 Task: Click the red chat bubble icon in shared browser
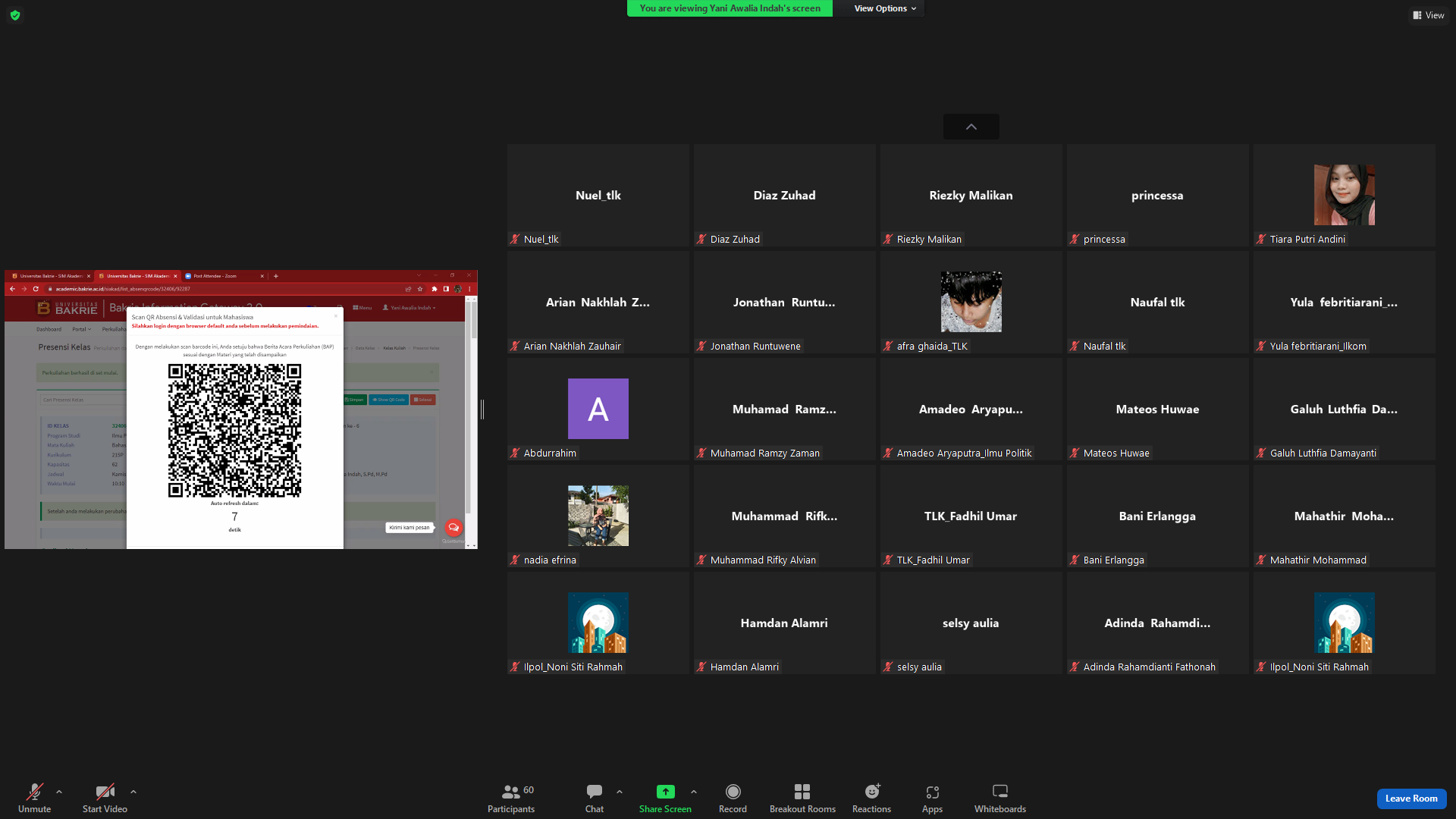pos(453,527)
